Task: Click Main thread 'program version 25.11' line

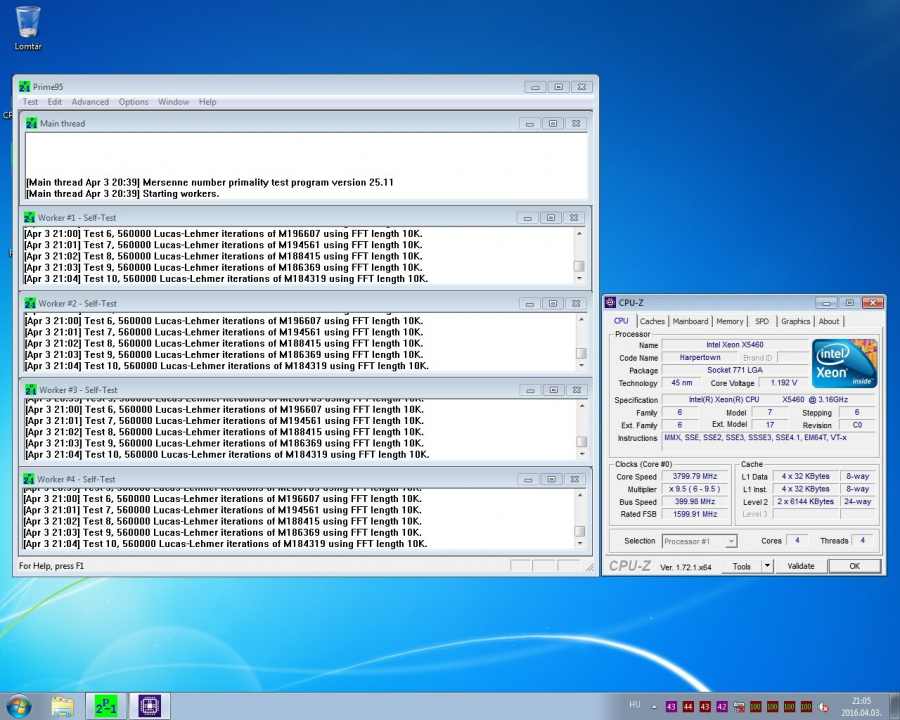Action: [210, 183]
